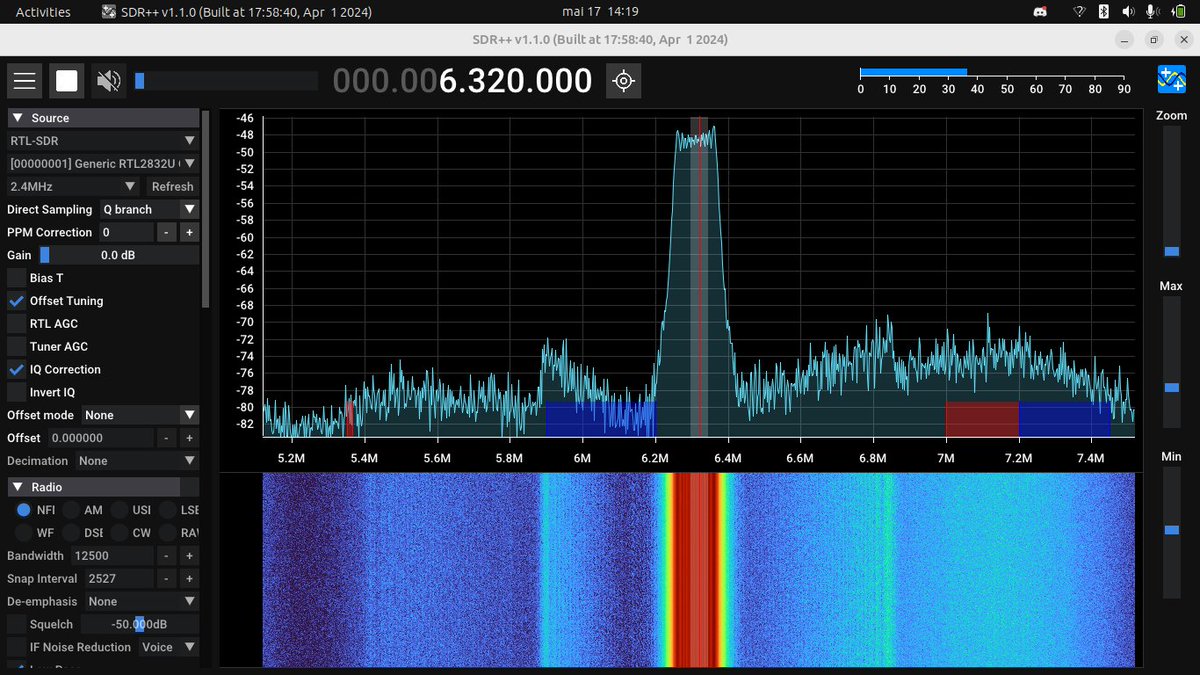Increase PPM Correction with plus button
This screenshot has height=675, width=1200.
[x=189, y=232]
